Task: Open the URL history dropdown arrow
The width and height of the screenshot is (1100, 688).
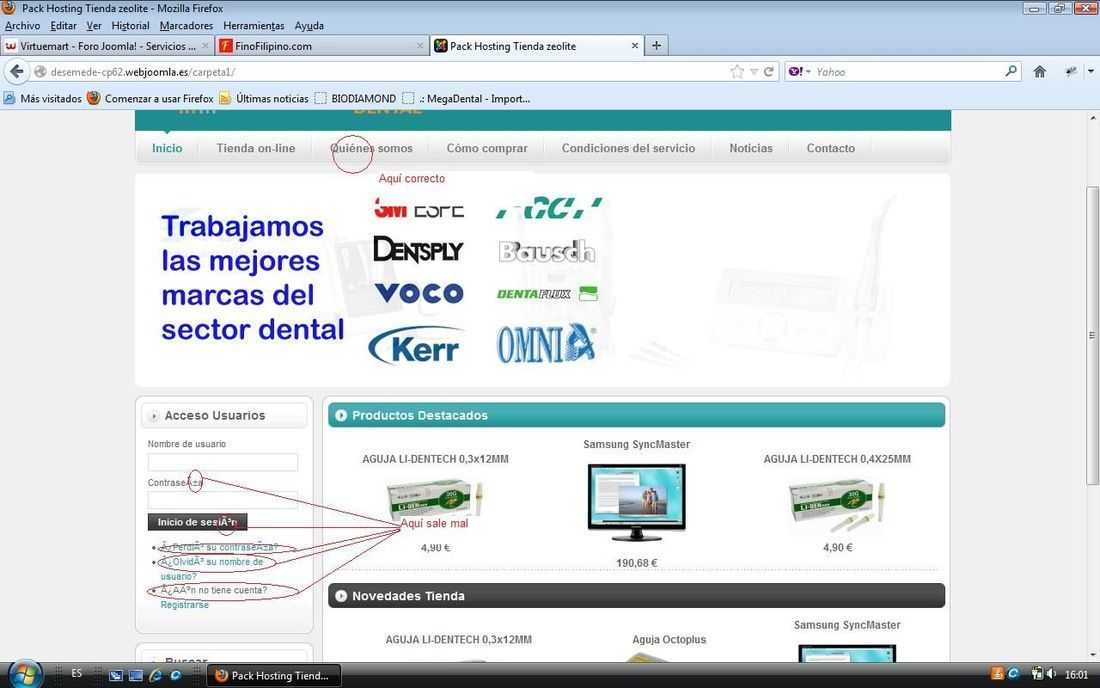Action: coord(754,72)
